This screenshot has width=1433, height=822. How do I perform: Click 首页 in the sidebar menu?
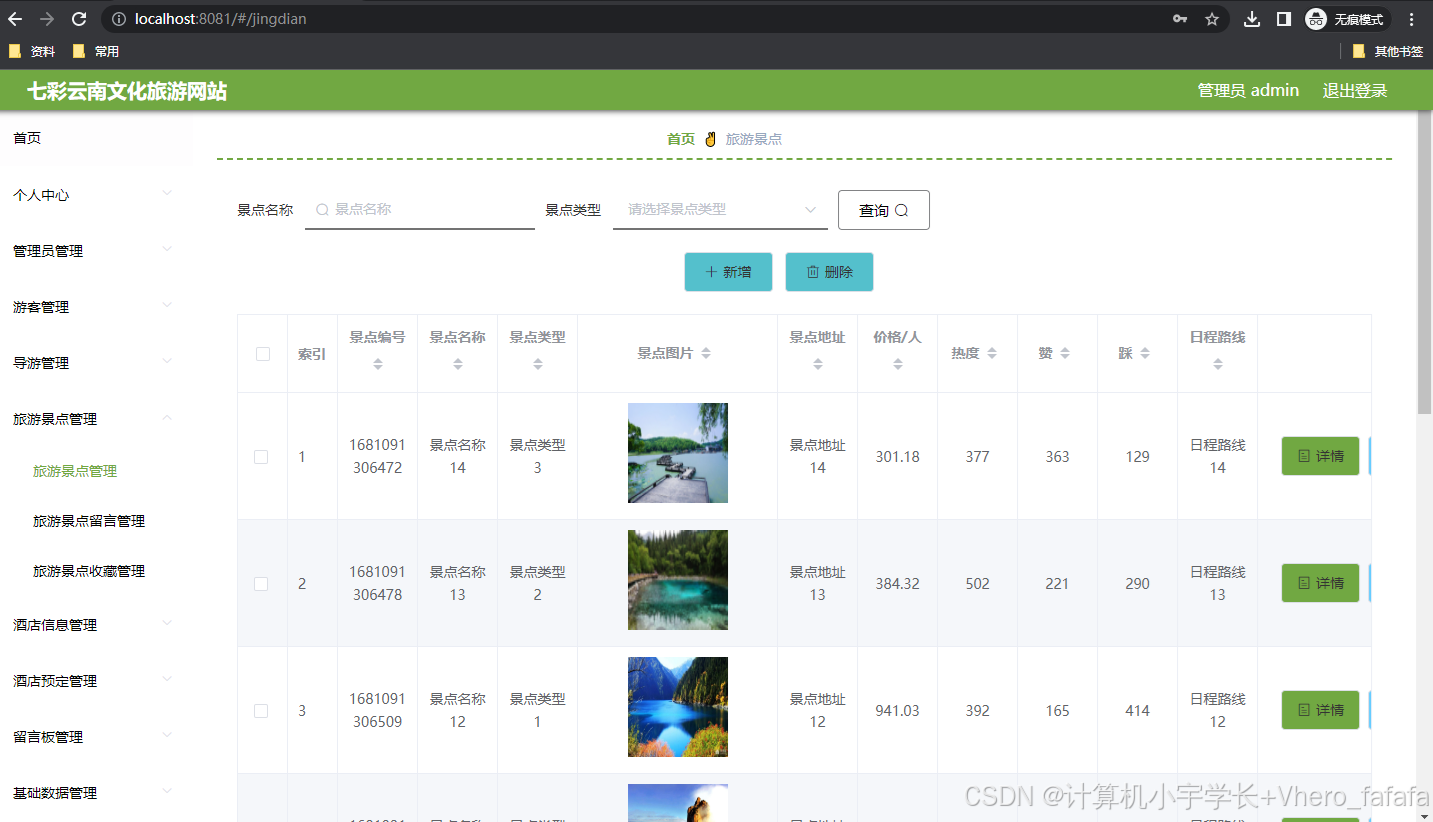(x=27, y=137)
